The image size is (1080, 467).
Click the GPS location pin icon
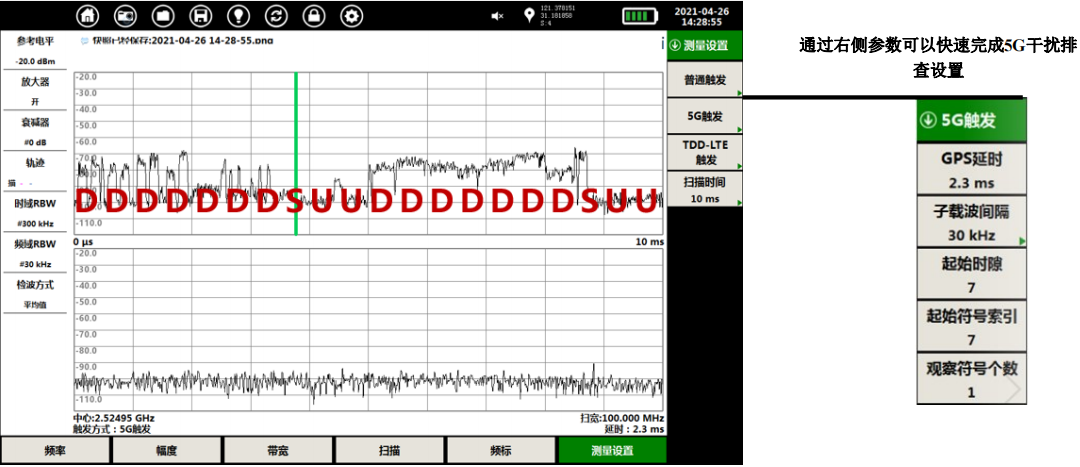pyautogui.click(x=529, y=16)
